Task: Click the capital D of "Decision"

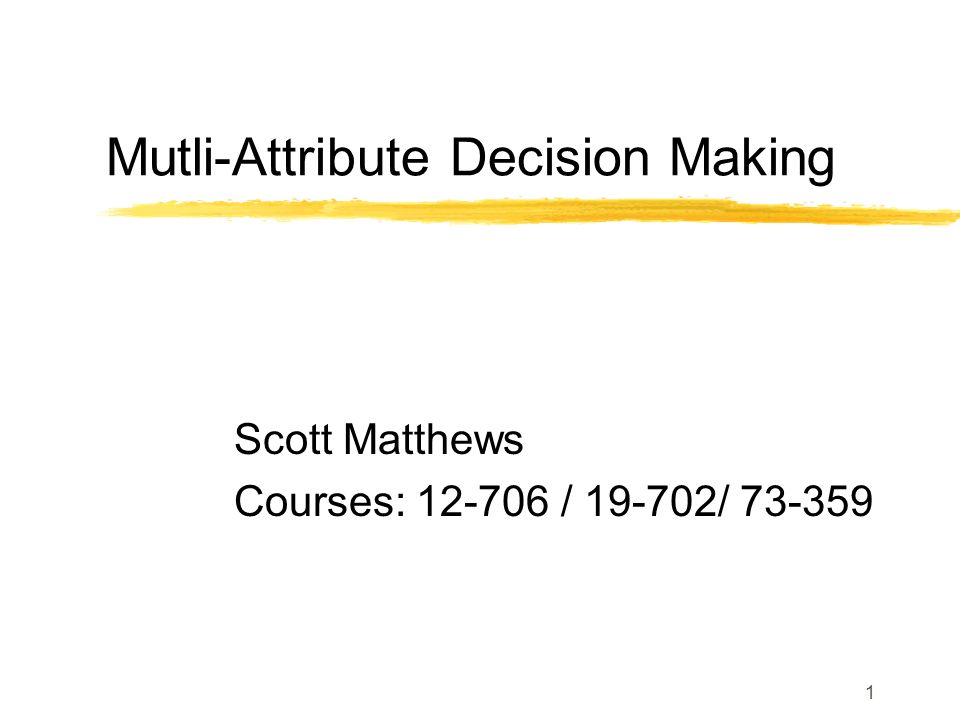Action: pyautogui.click(x=467, y=157)
